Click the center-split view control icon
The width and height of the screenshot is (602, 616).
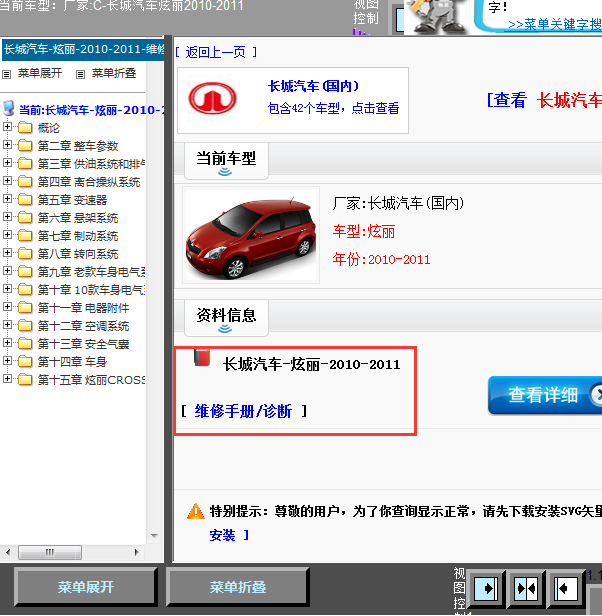click(x=526, y=589)
